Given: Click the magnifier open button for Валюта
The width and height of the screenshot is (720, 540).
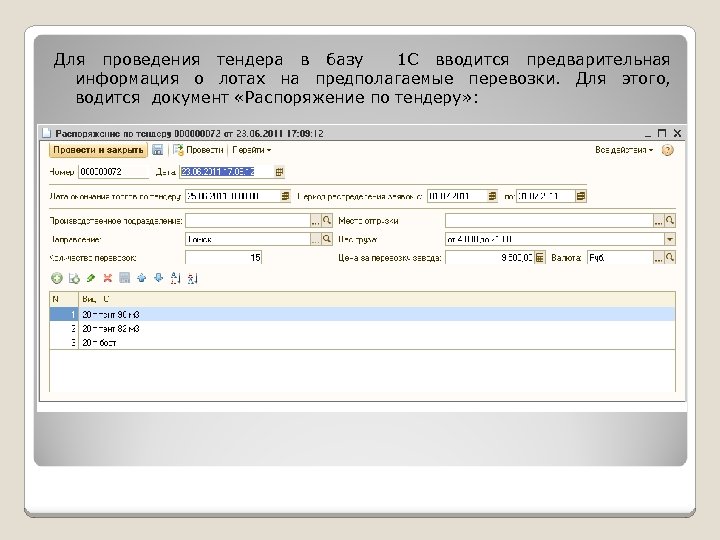Looking at the screenshot, I should pyautogui.click(x=670, y=258).
